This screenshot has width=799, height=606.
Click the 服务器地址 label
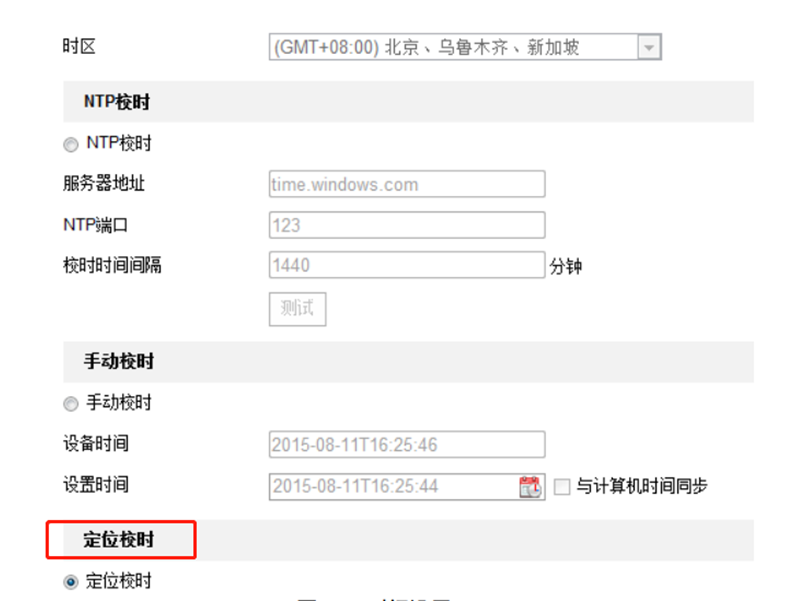(x=104, y=185)
